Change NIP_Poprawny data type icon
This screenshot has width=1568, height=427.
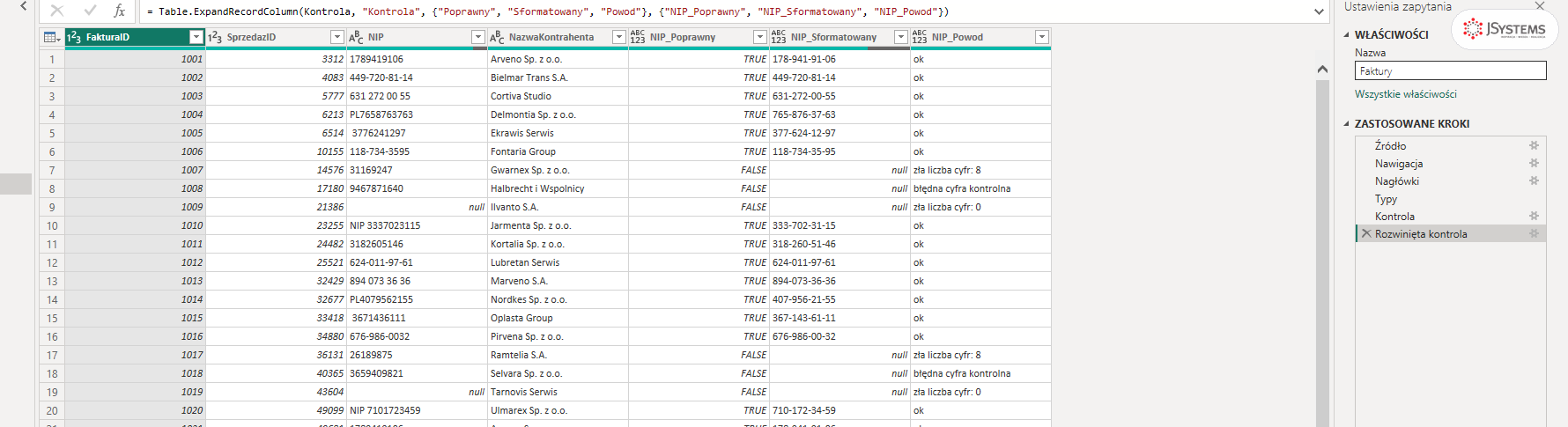pos(638,37)
